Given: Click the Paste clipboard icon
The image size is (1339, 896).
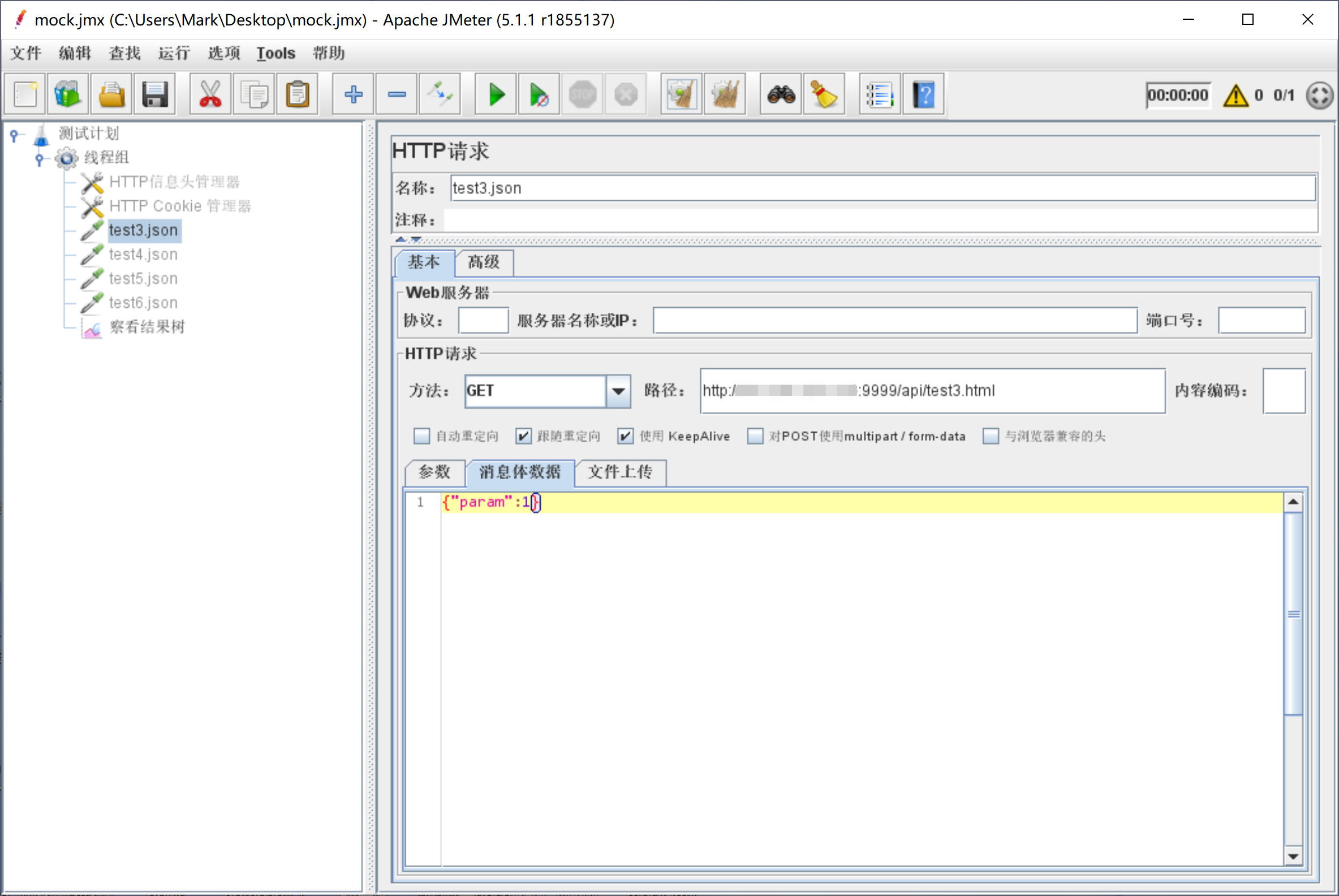Looking at the screenshot, I should pos(297,94).
